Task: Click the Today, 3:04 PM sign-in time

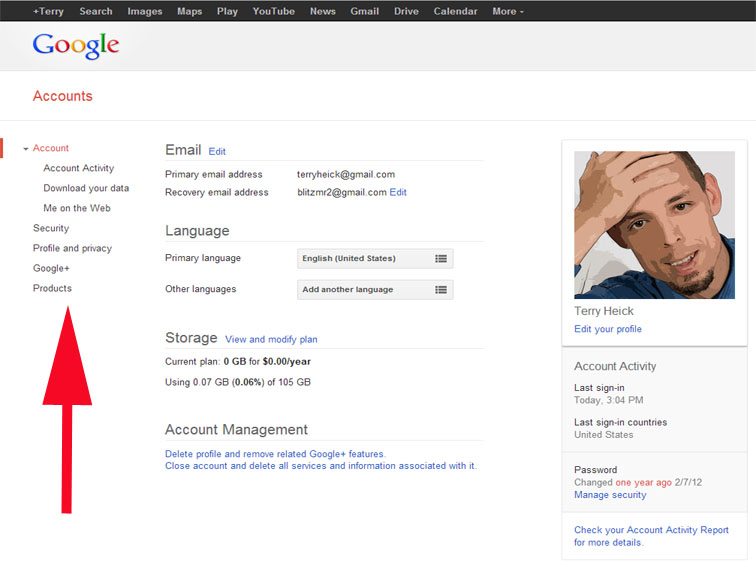Action: [608, 400]
